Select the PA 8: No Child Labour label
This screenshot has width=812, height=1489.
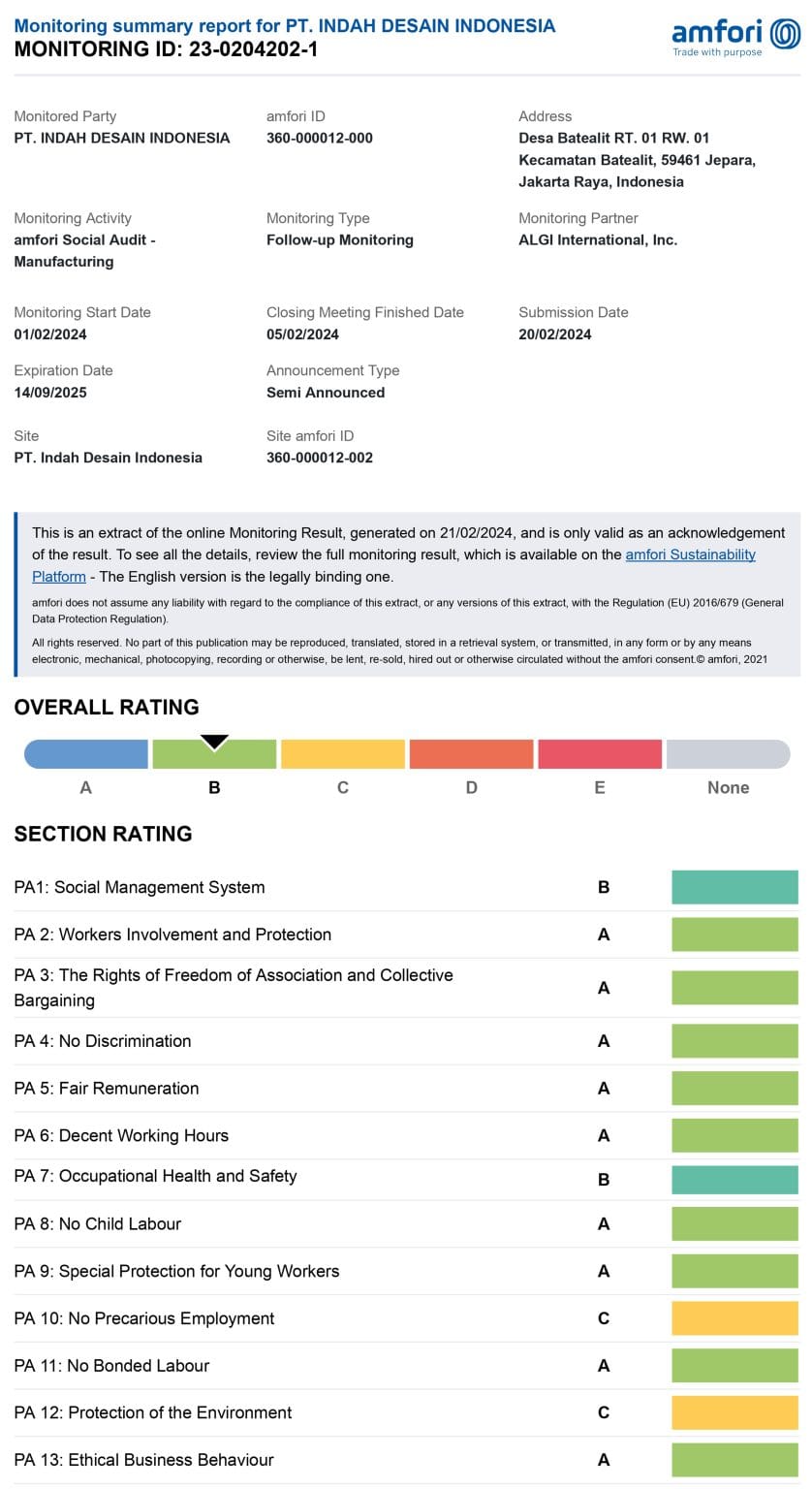tap(98, 1223)
